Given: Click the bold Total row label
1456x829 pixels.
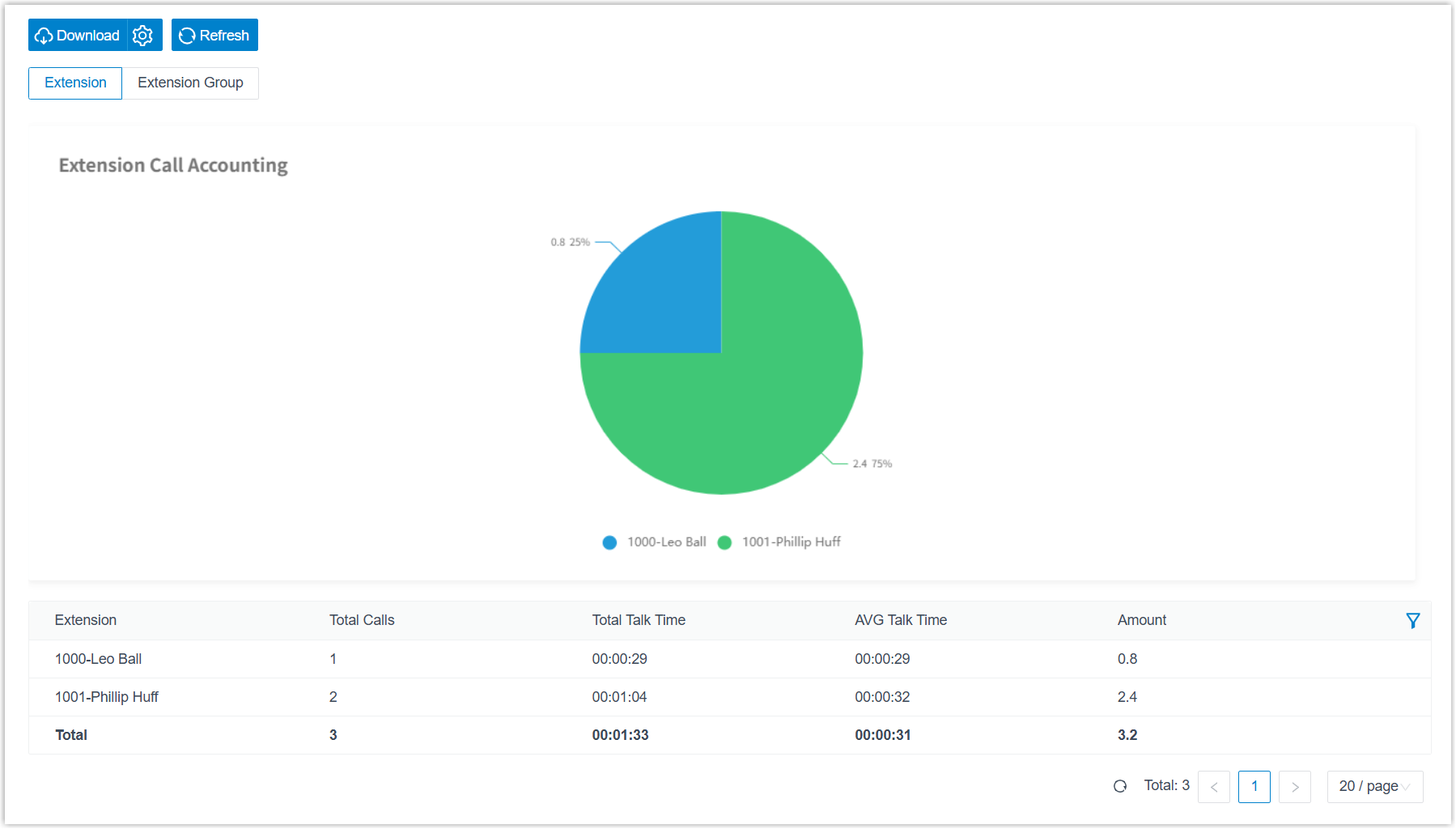Looking at the screenshot, I should (71, 735).
